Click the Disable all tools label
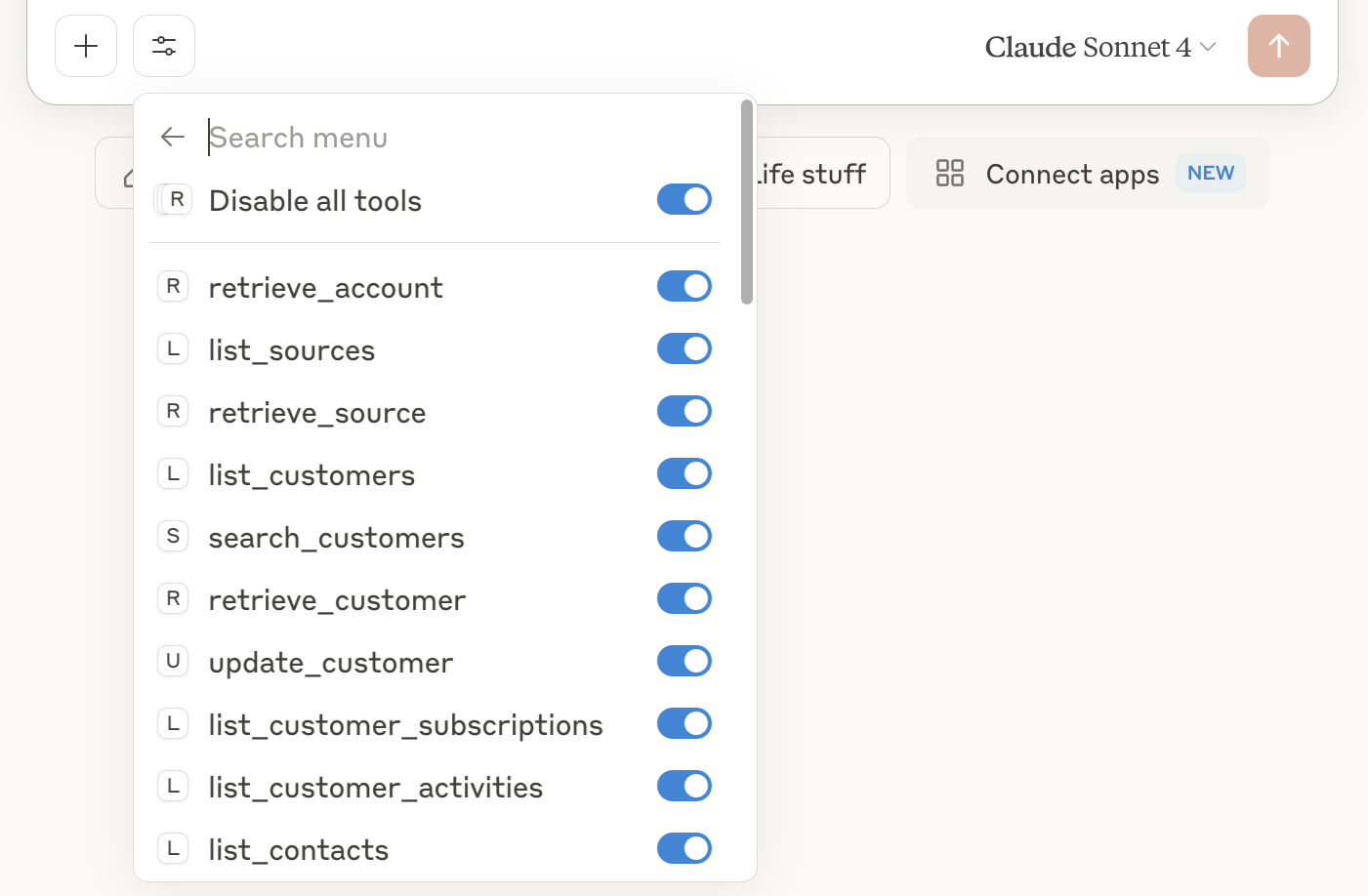Image resolution: width=1368 pixels, height=896 pixels. pyautogui.click(x=315, y=200)
